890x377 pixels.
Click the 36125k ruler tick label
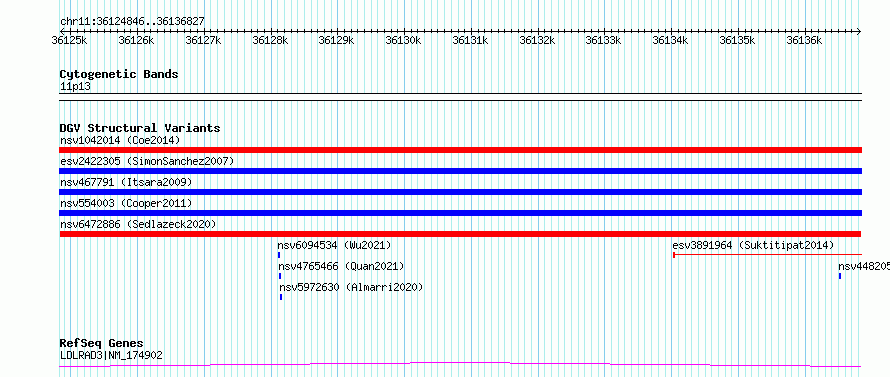tap(69, 40)
